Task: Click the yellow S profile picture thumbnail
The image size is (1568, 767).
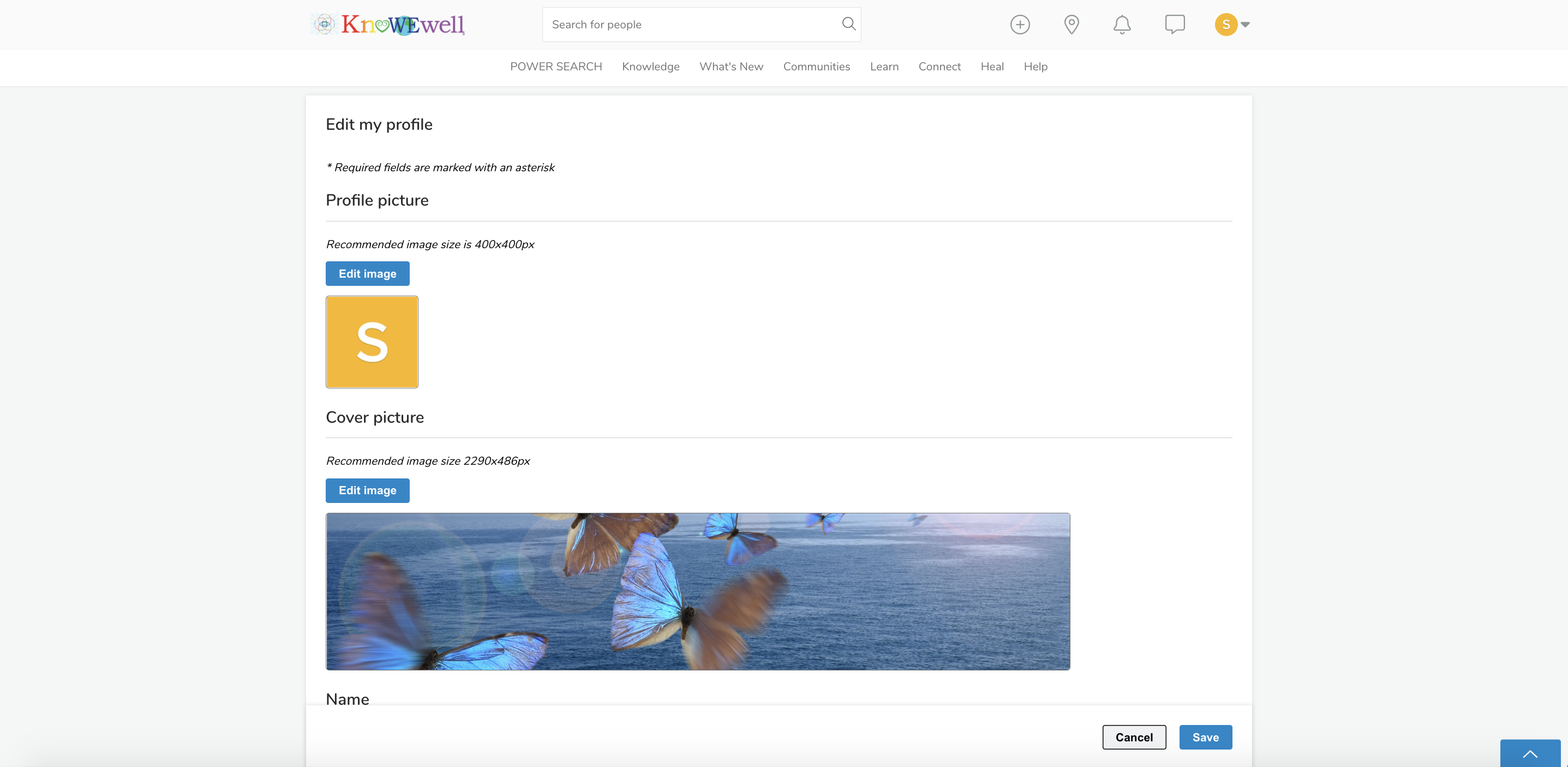Action: tap(372, 341)
